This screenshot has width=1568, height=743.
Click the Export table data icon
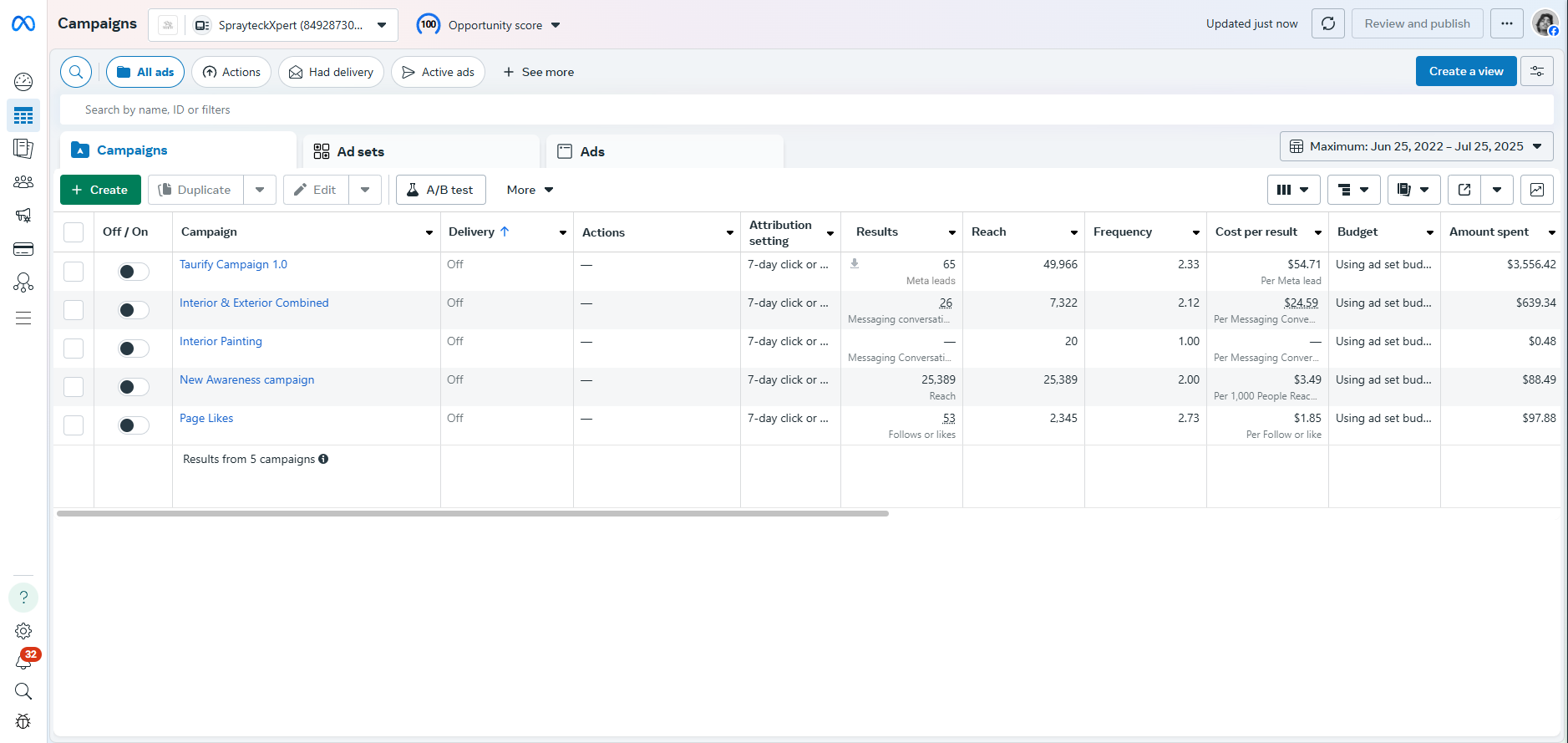(x=1464, y=190)
